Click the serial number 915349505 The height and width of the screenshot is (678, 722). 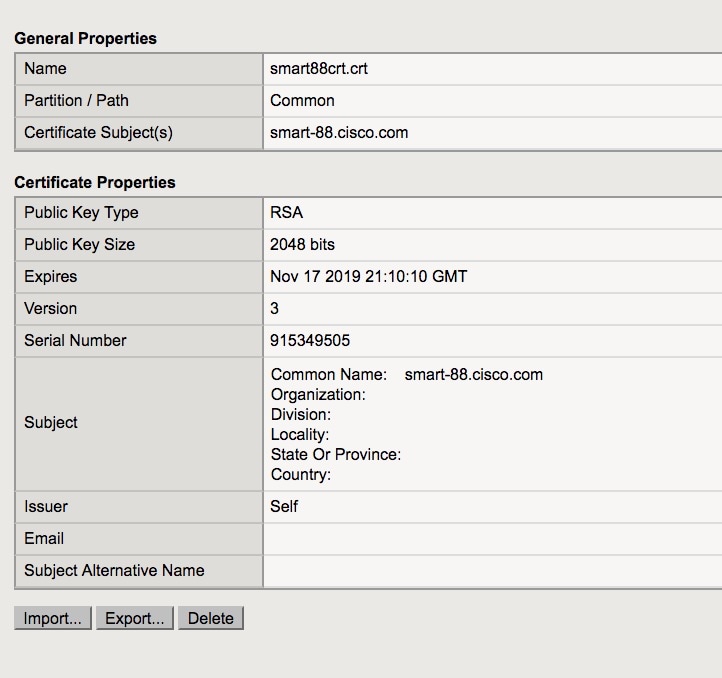click(x=310, y=341)
